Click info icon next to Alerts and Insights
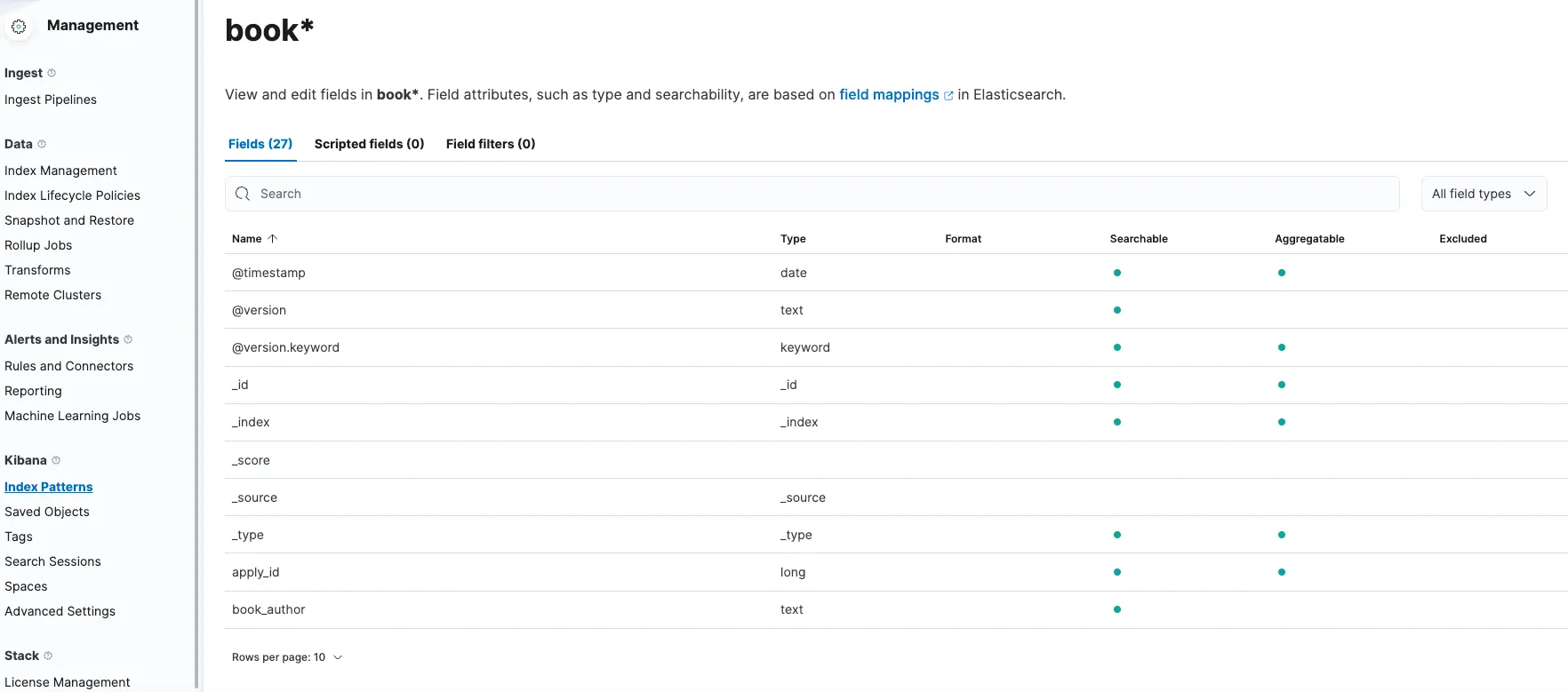The image size is (1568, 692). [128, 339]
